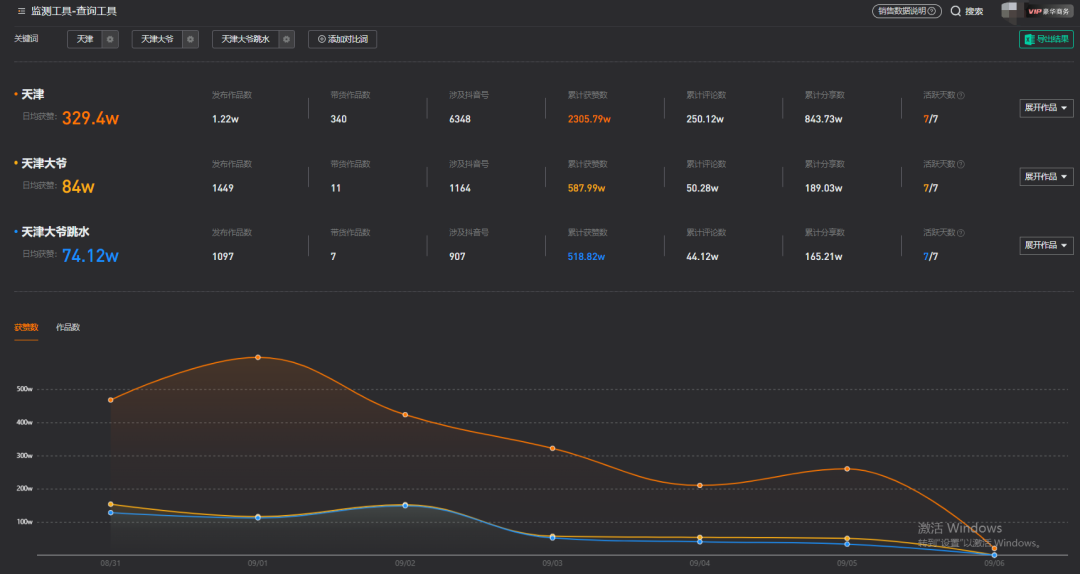
Task: Click the orange 09/01 peak data point
Action: click(x=258, y=357)
